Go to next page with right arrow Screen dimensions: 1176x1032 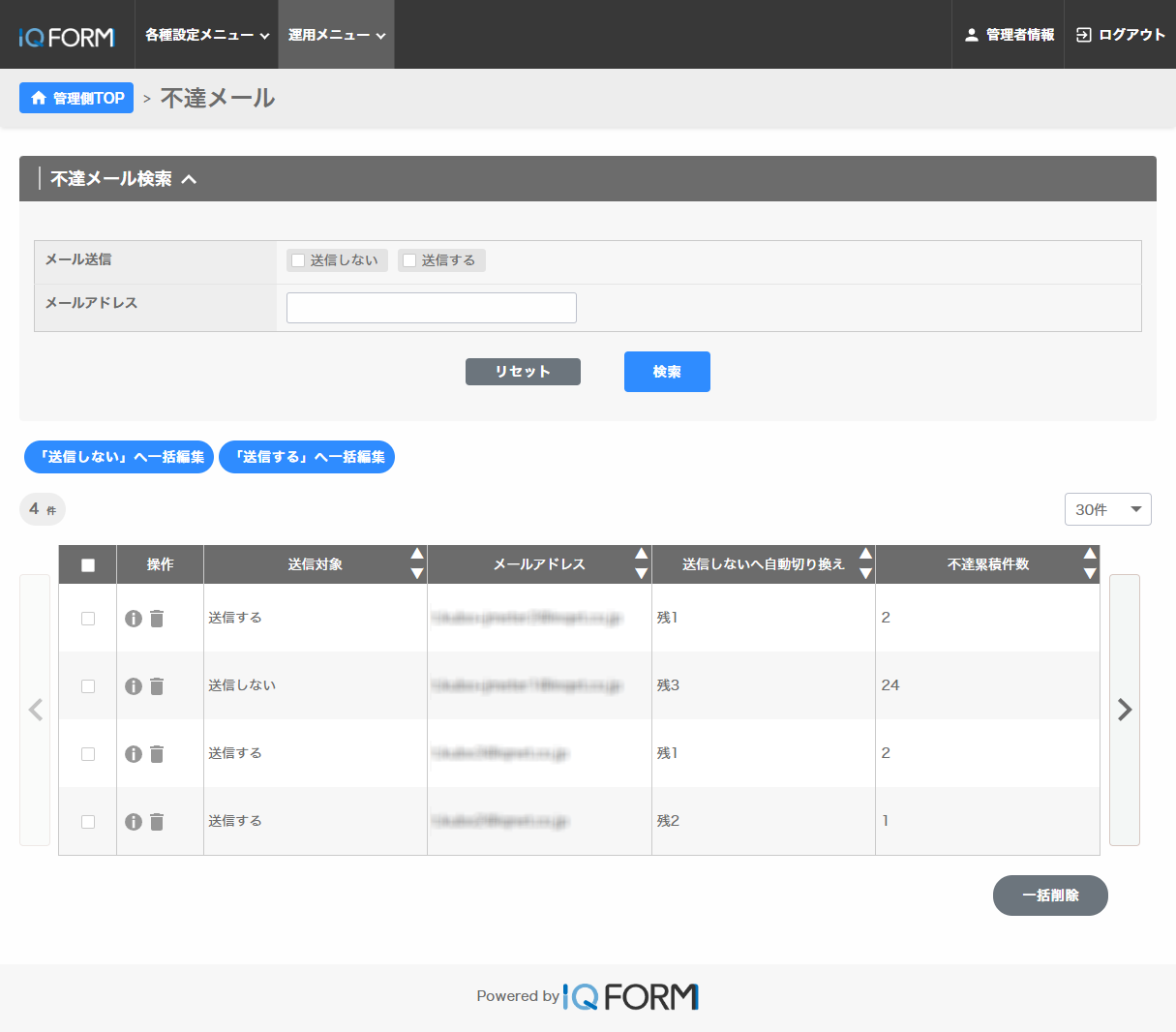pos(1124,710)
